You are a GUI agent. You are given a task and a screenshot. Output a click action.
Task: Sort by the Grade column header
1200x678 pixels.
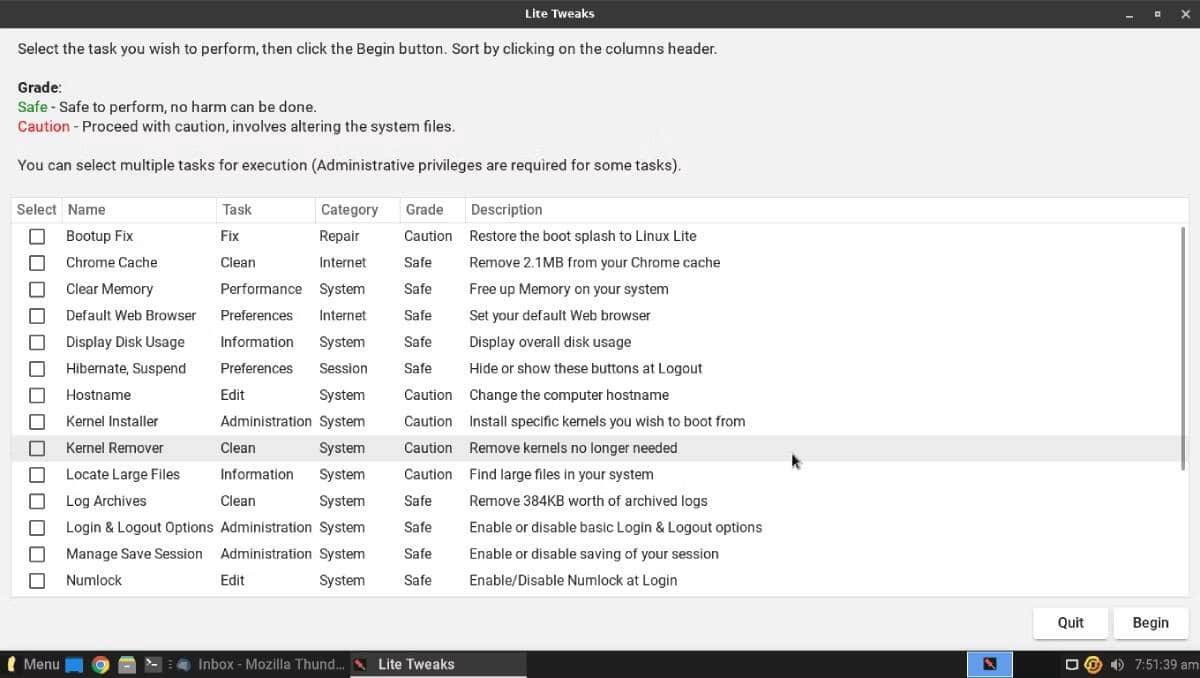pos(421,209)
